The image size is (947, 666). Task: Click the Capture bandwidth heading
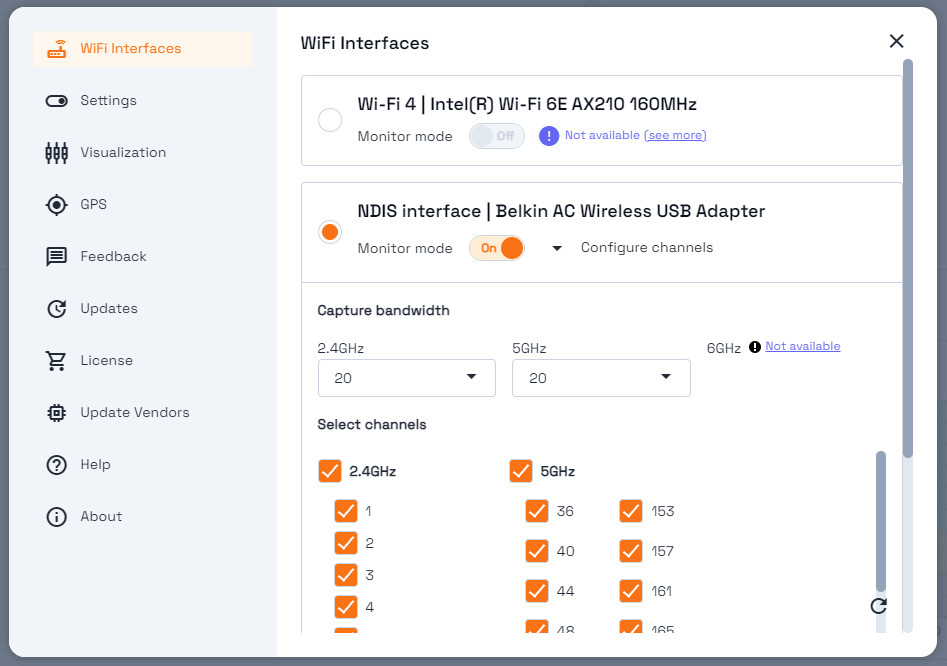point(384,310)
